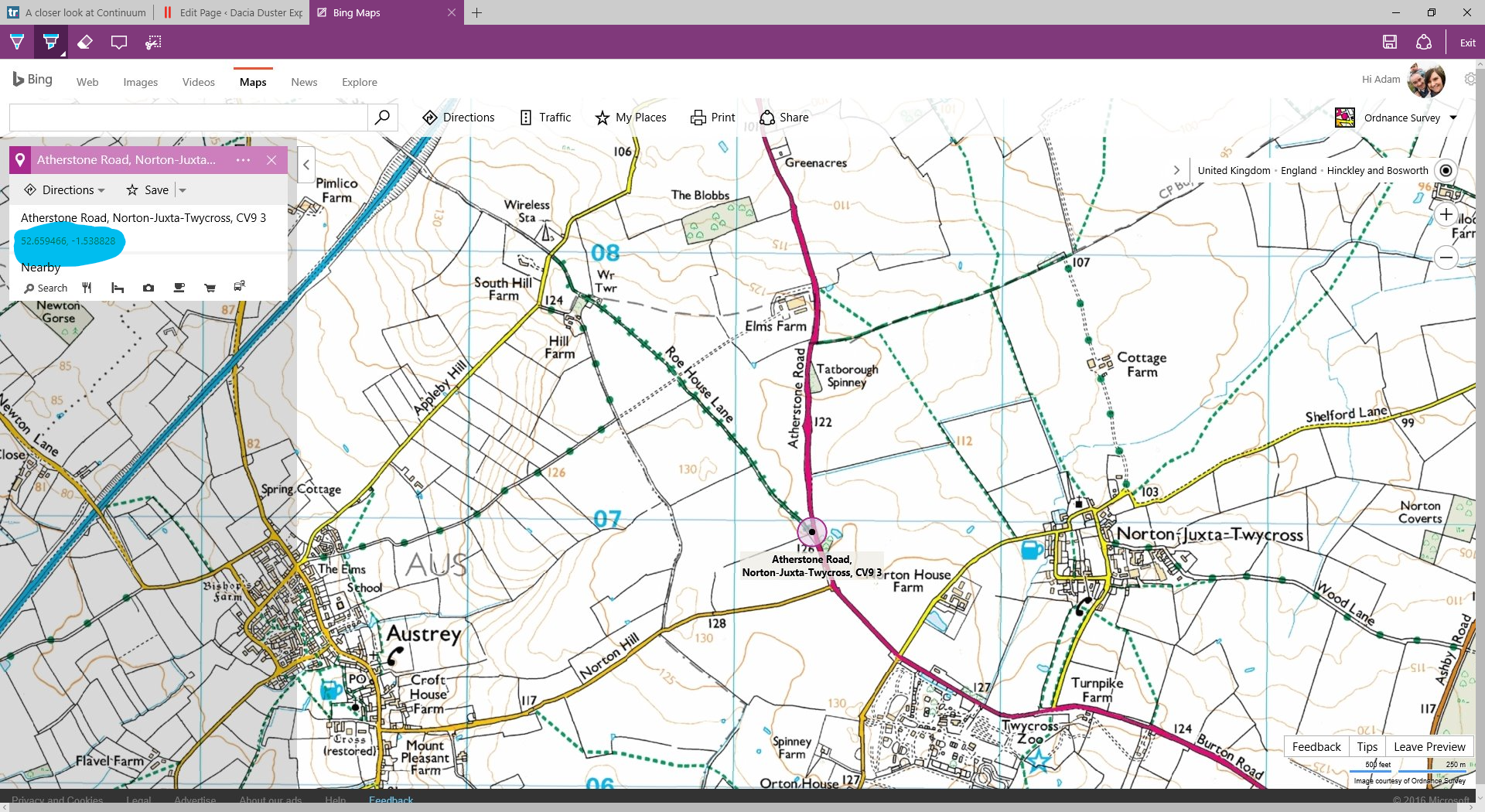Save this location with the star
The height and width of the screenshot is (812, 1485).
[x=148, y=190]
